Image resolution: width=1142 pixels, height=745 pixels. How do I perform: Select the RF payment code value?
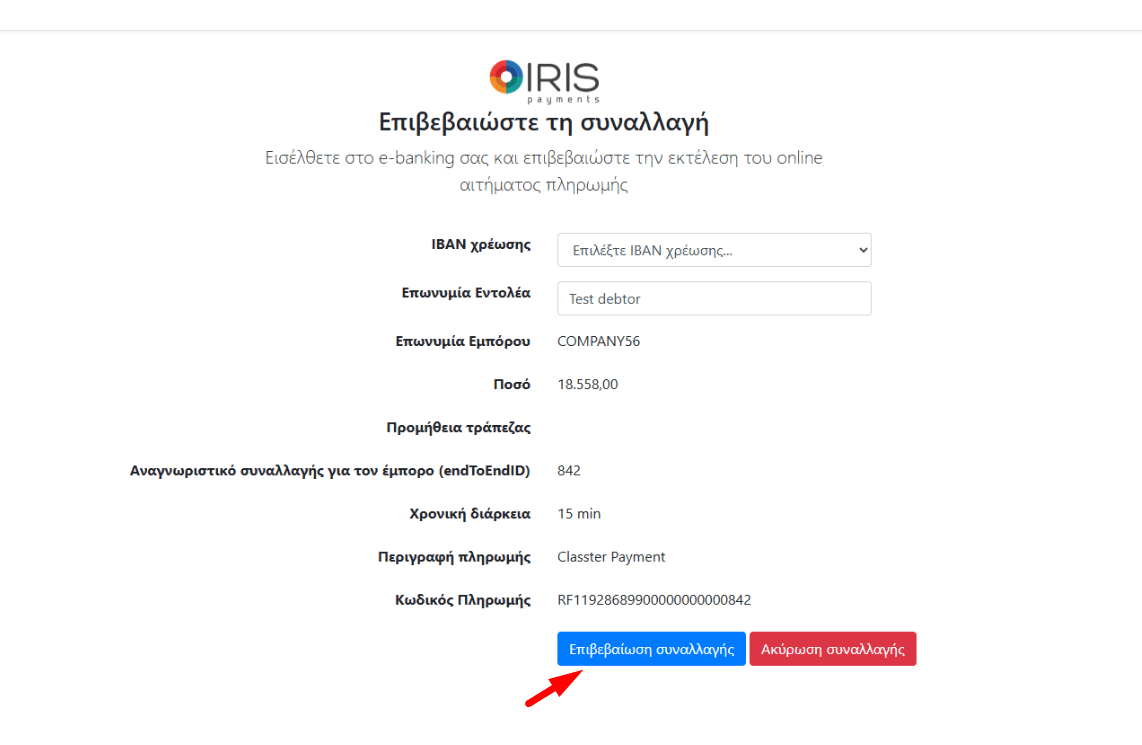[654, 600]
